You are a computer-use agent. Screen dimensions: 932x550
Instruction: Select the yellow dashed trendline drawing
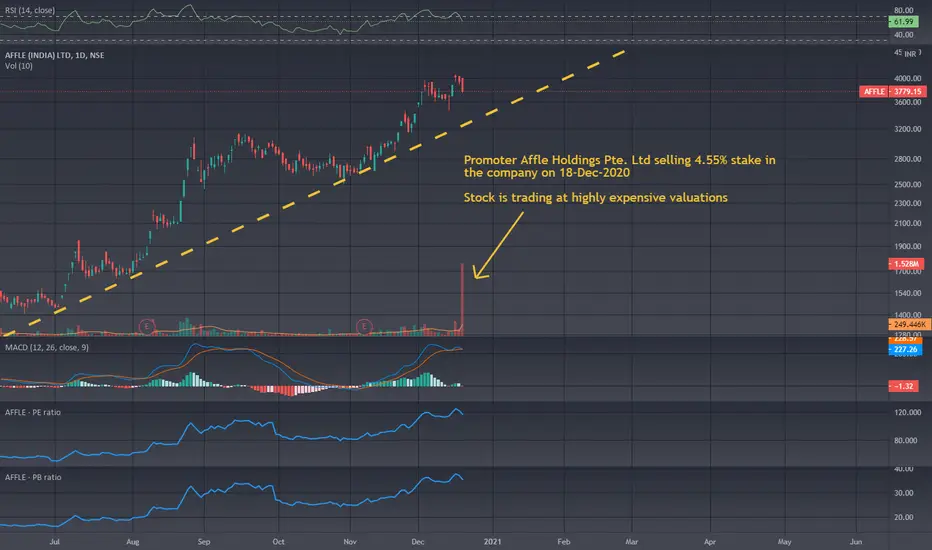pyautogui.click(x=313, y=193)
